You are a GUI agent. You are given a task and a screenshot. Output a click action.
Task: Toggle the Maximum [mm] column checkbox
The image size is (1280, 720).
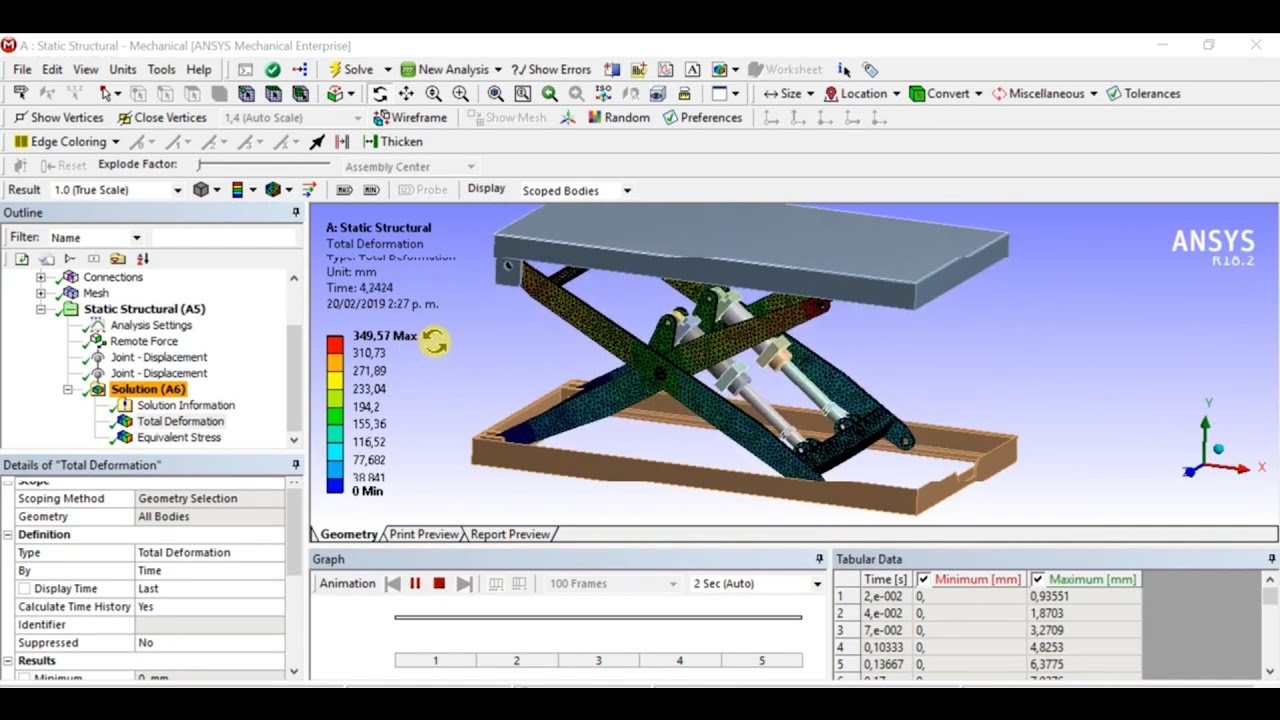(x=1037, y=579)
